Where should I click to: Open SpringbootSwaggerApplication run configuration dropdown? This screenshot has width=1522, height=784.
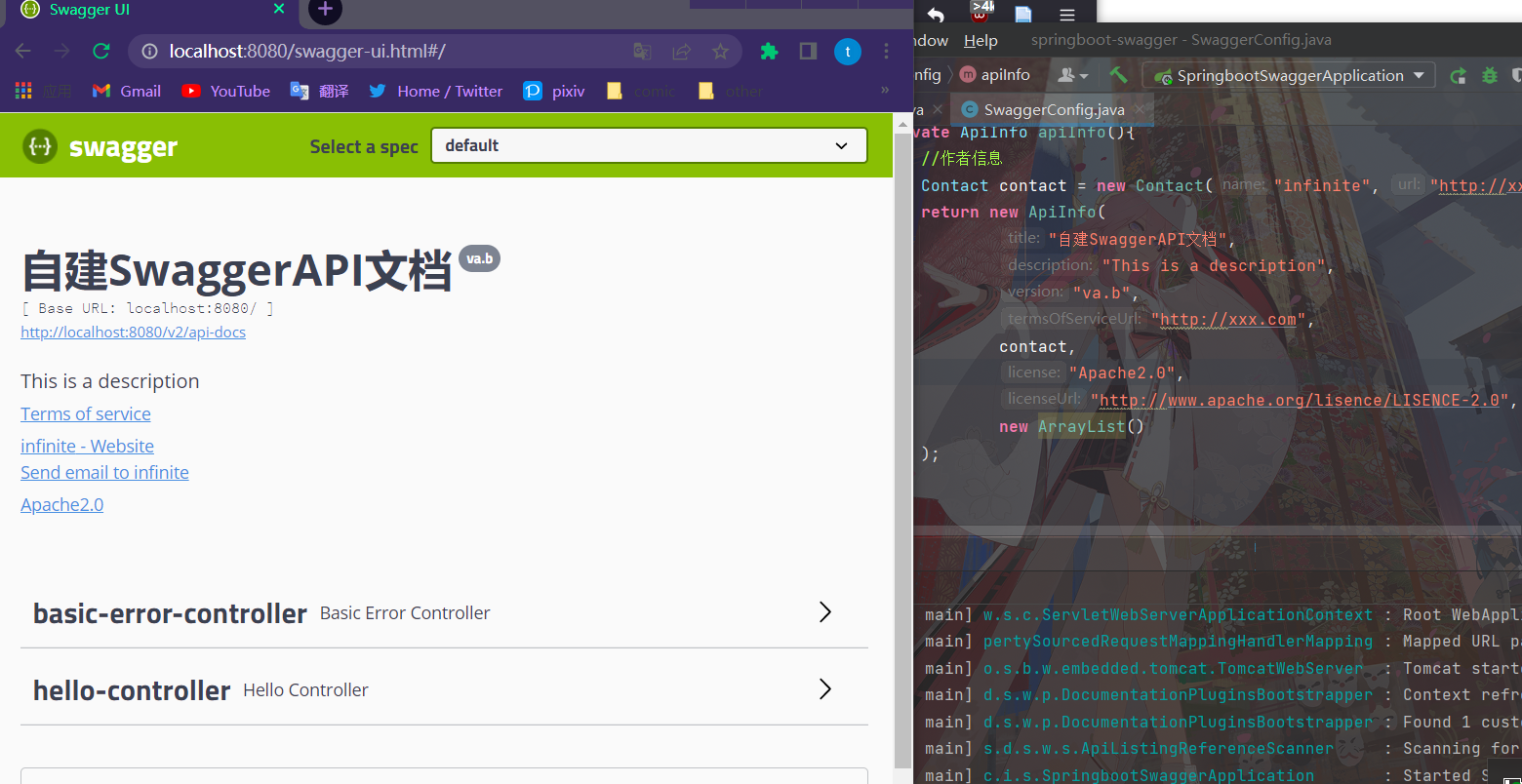[1289, 75]
